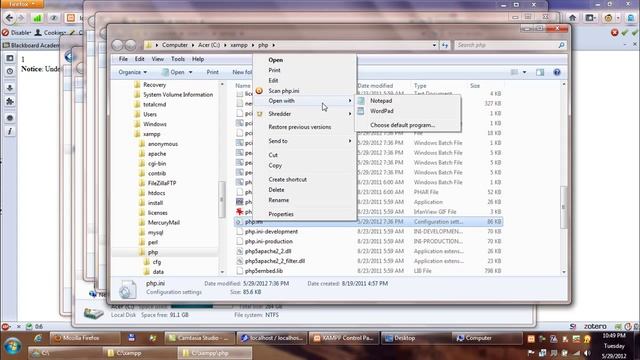This screenshot has height=360, width=640.
Task: Sort by the Size column header
Action: pos(475,86)
